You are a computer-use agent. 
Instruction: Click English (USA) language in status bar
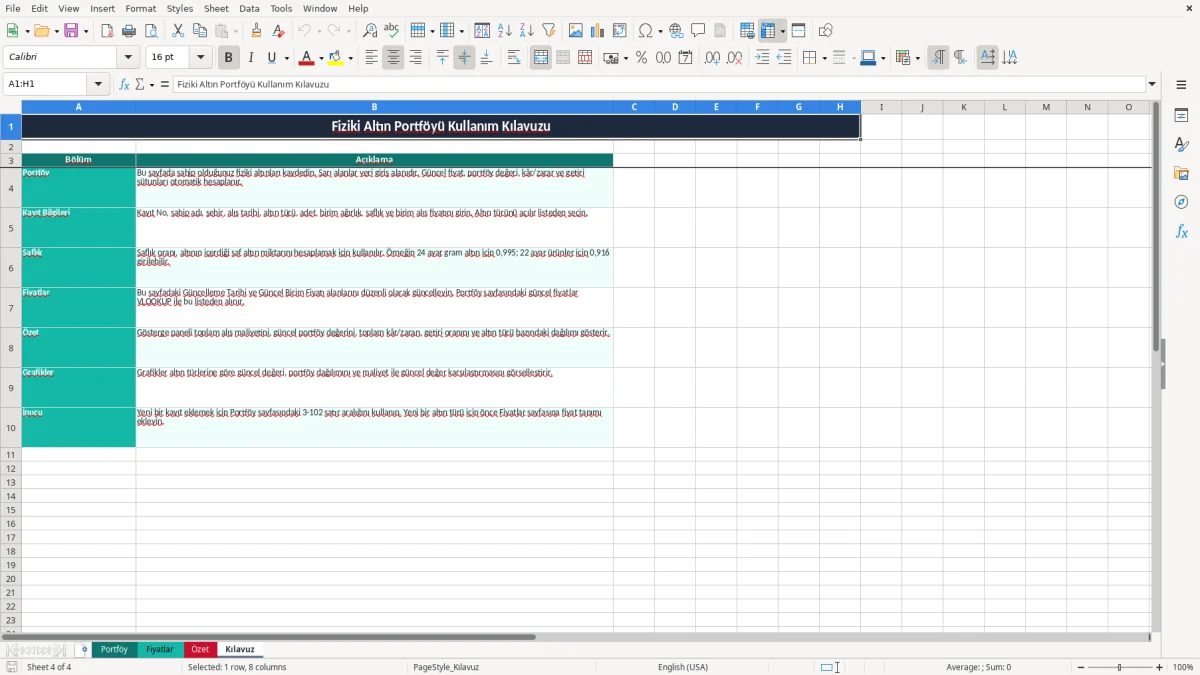click(683, 667)
